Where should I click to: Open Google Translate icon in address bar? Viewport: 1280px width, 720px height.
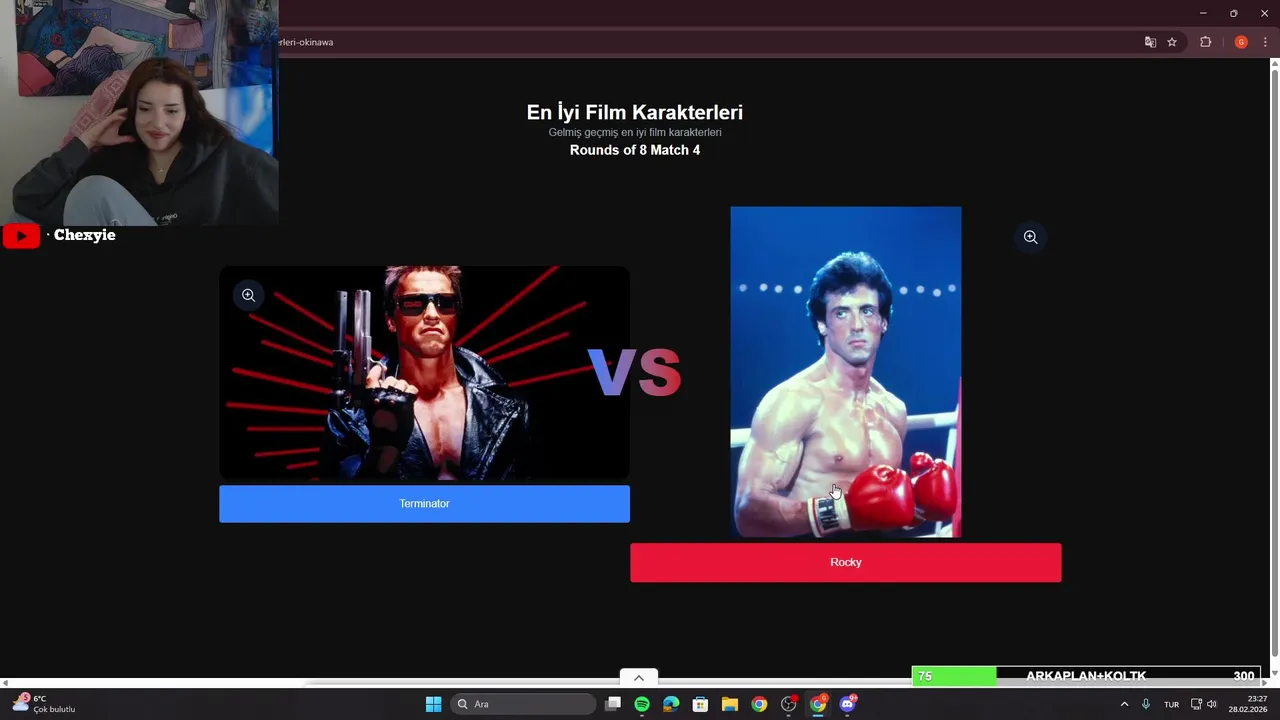point(1150,42)
